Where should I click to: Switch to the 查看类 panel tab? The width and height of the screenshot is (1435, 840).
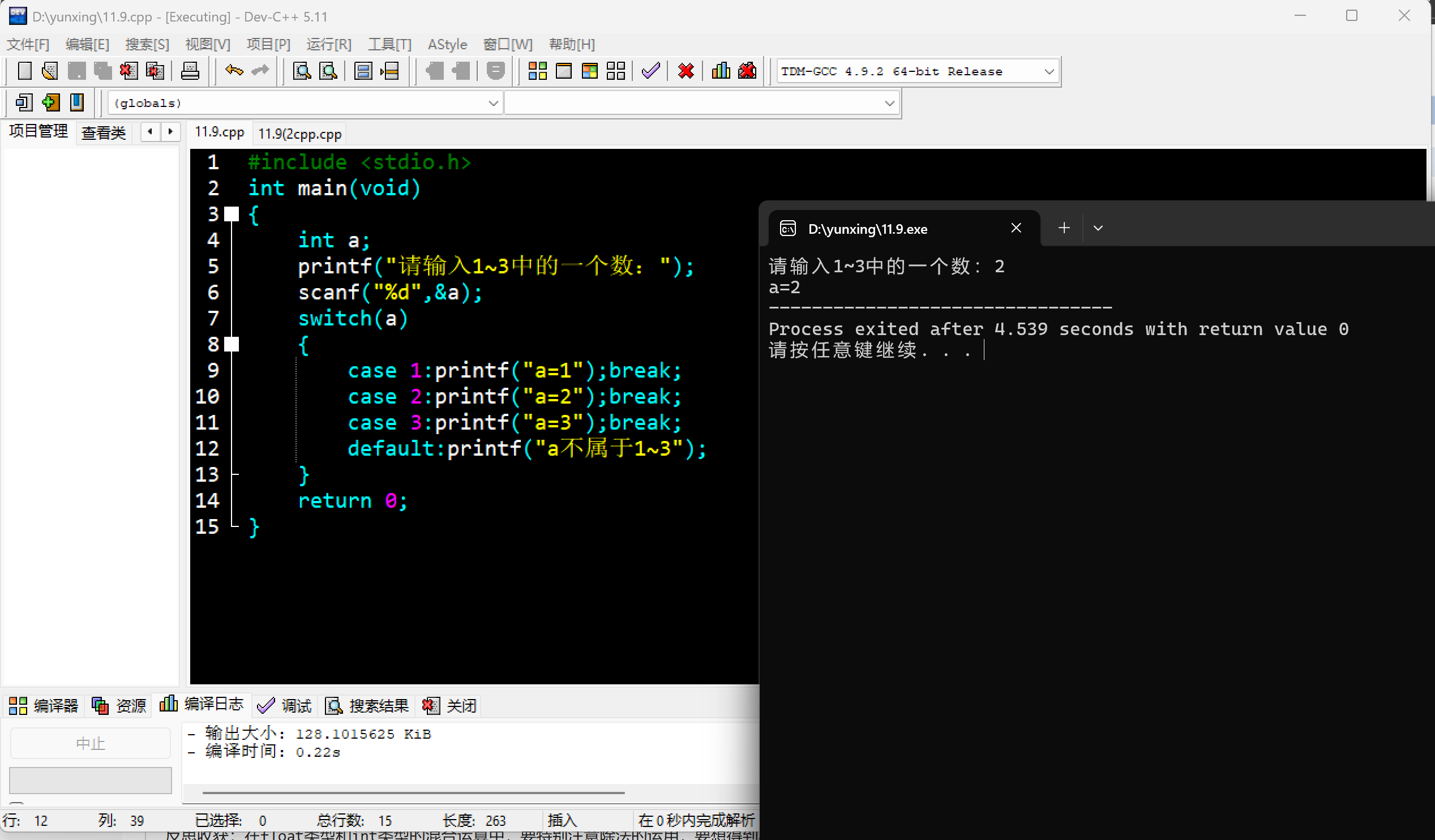103,132
